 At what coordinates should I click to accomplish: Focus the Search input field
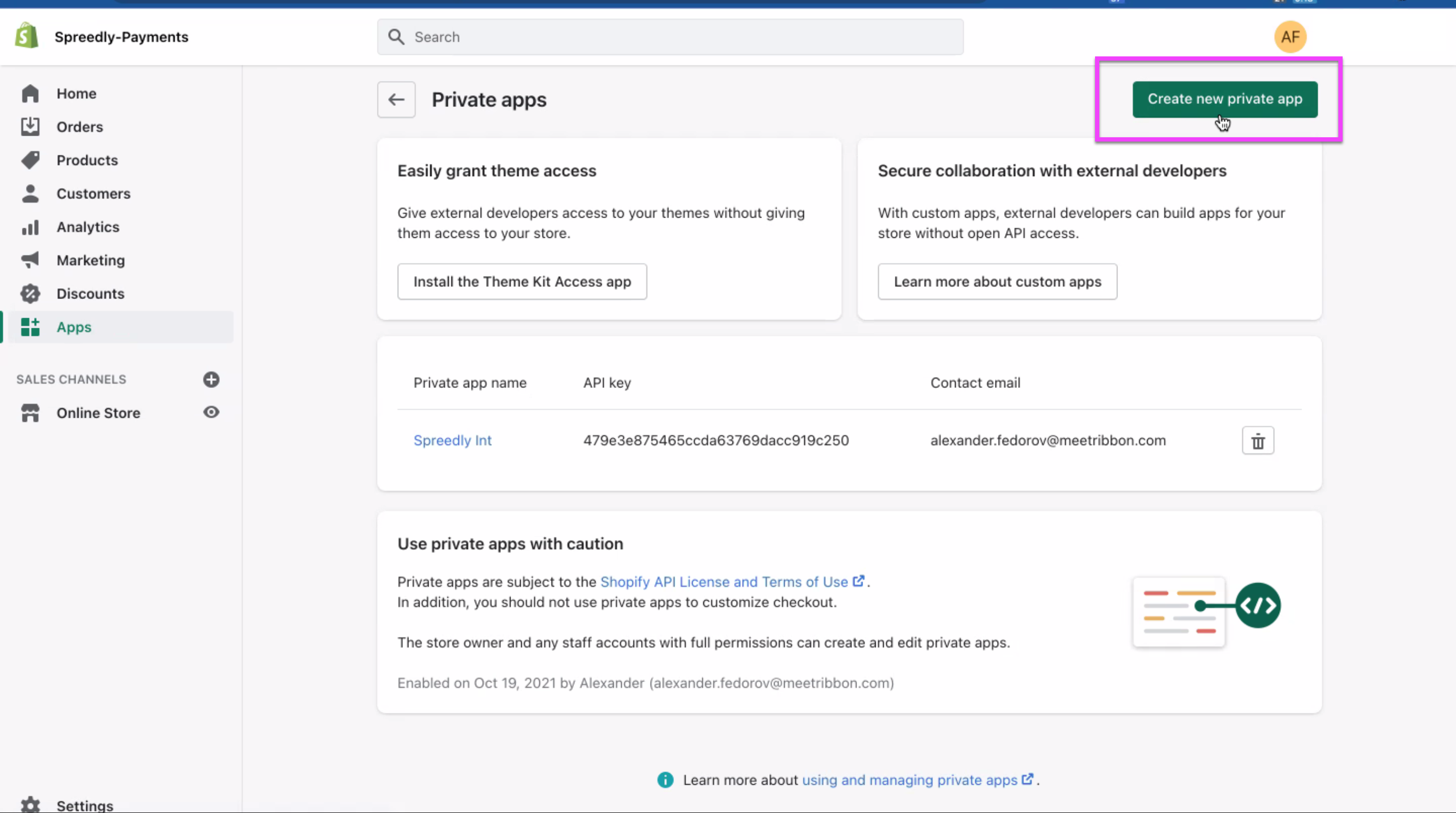pyautogui.click(x=678, y=37)
